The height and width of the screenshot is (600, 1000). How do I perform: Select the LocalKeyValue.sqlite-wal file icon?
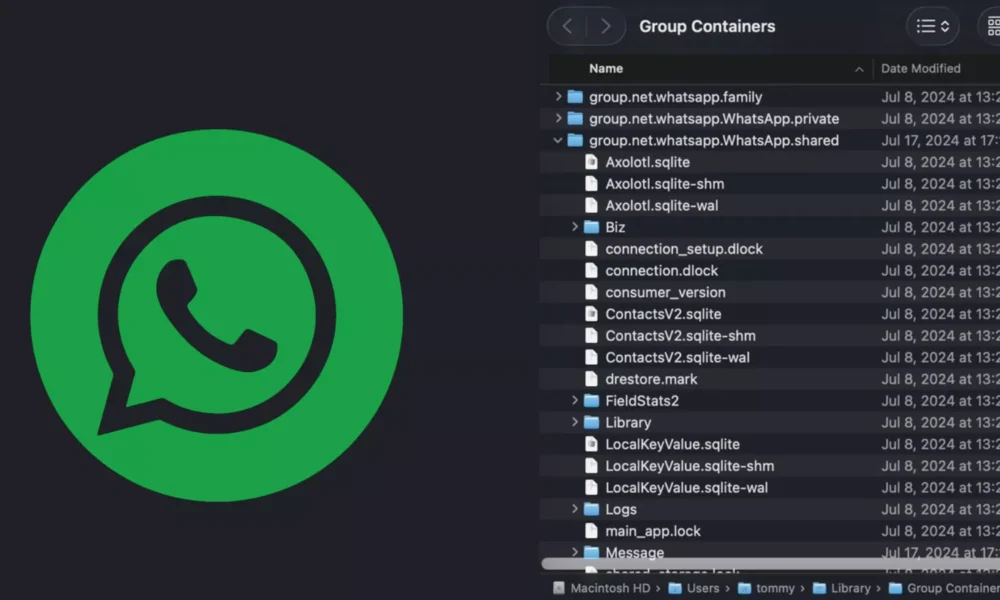point(591,487)
